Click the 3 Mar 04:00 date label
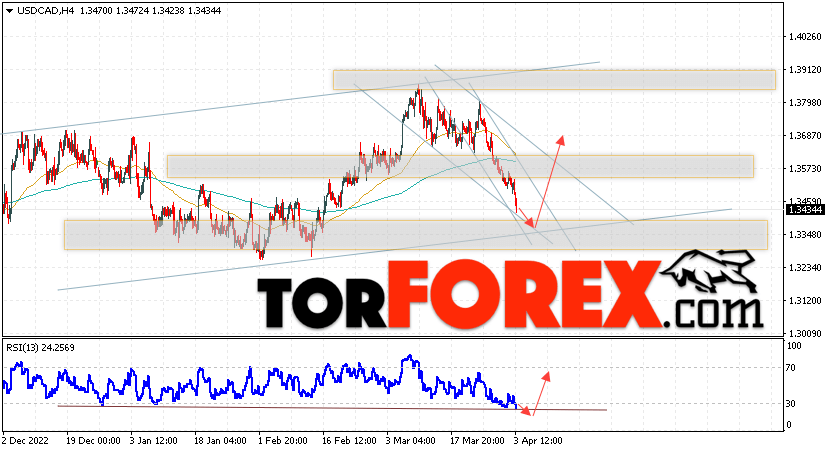This screenshot has height=452, width=829. point(410,441)
